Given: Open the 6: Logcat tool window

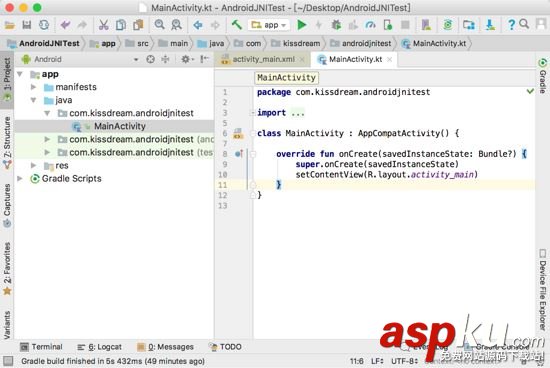Looking at the screenshot, I should tap(99, 347).
